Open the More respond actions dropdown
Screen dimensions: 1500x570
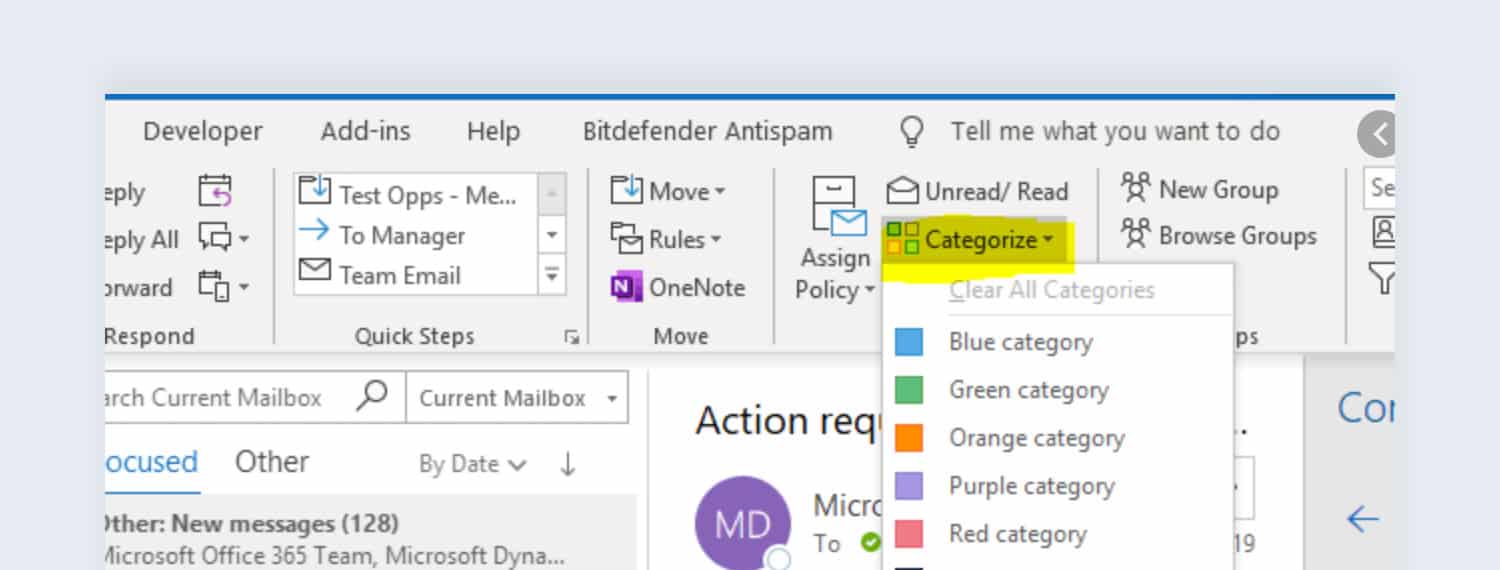223,287
